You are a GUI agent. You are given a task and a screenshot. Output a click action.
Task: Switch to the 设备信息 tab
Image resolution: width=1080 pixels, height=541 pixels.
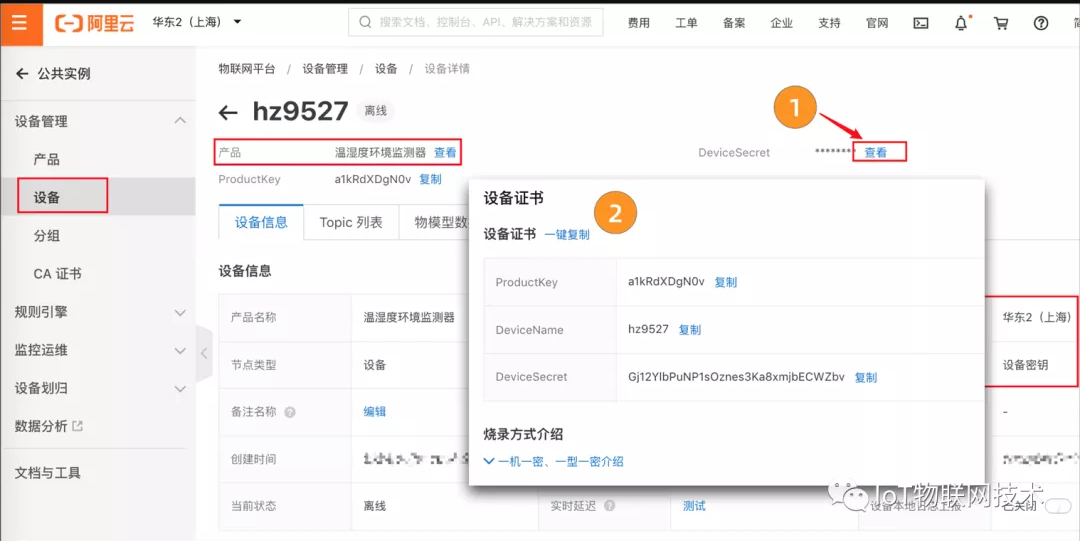(x=261, y=223)
